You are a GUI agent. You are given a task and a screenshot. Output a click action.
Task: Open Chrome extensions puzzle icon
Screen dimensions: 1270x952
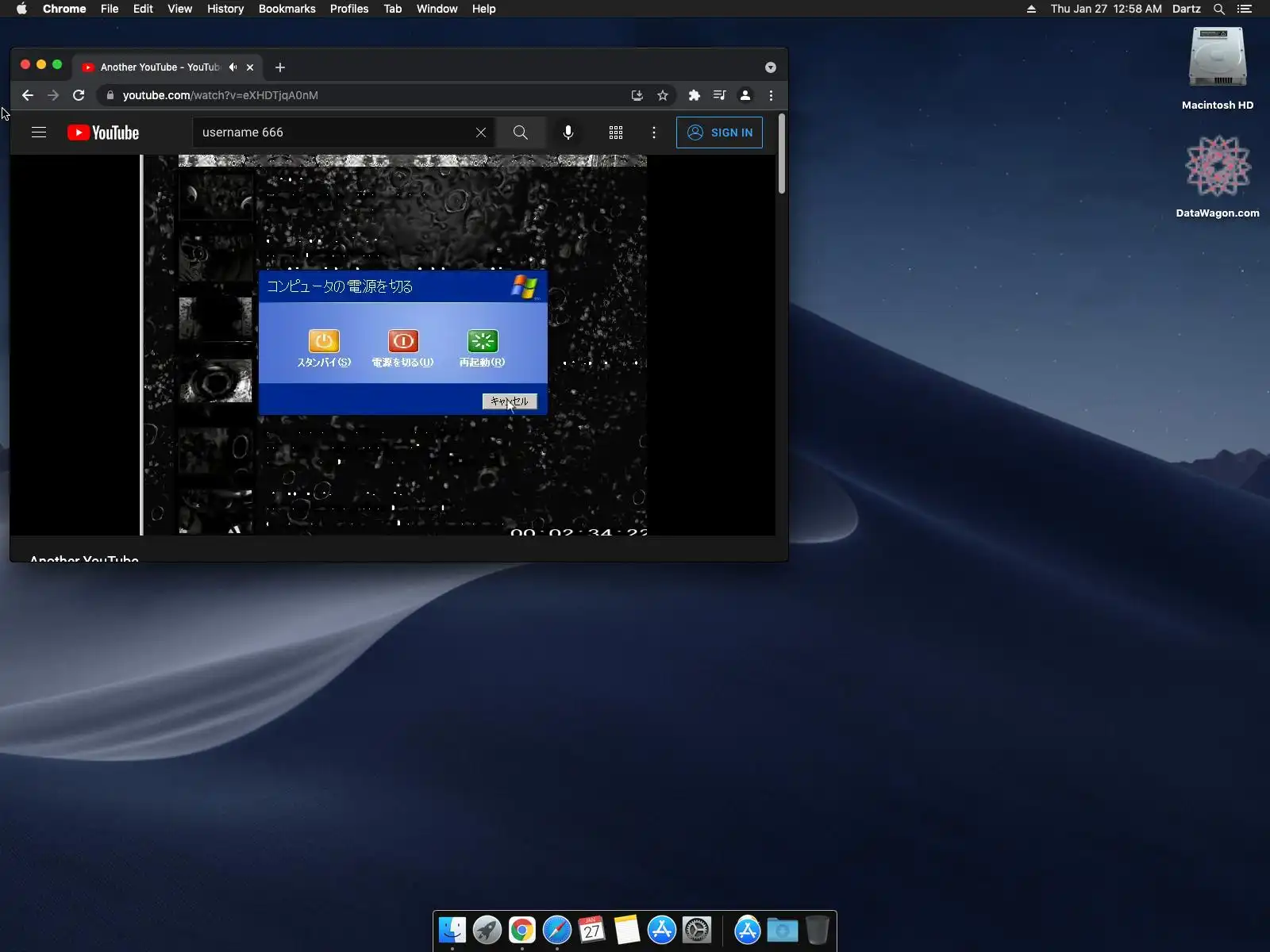tap(695, 95)
